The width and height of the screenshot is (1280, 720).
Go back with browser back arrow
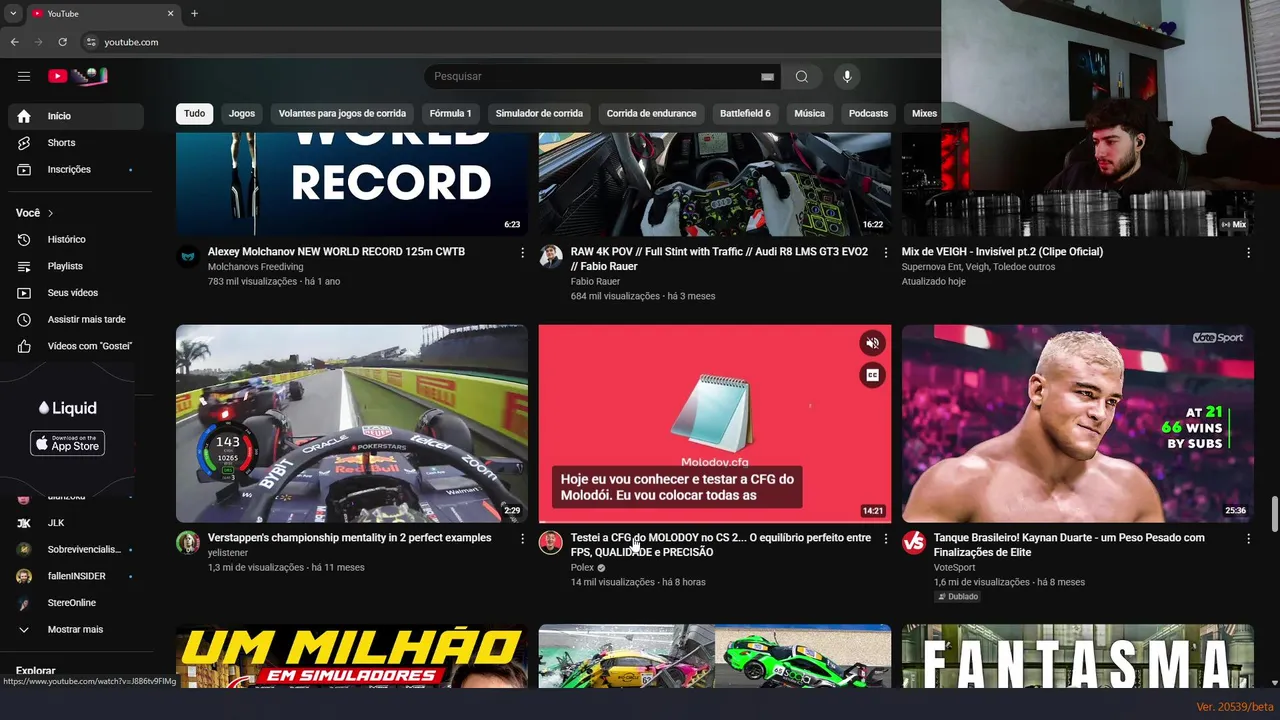pos(14,42)
